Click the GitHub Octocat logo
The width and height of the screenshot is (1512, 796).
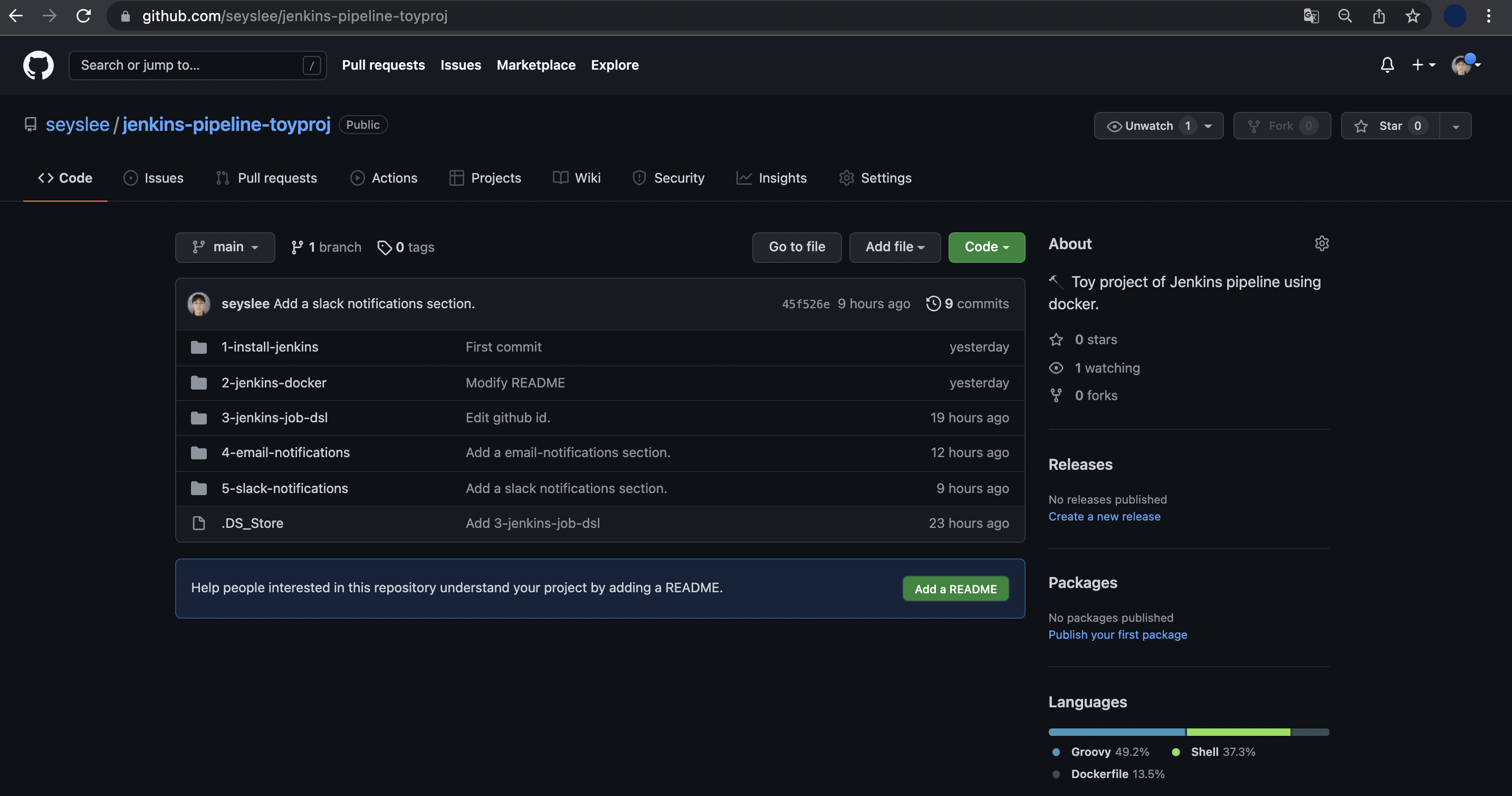pyautogui.click(x=38, y=64)
